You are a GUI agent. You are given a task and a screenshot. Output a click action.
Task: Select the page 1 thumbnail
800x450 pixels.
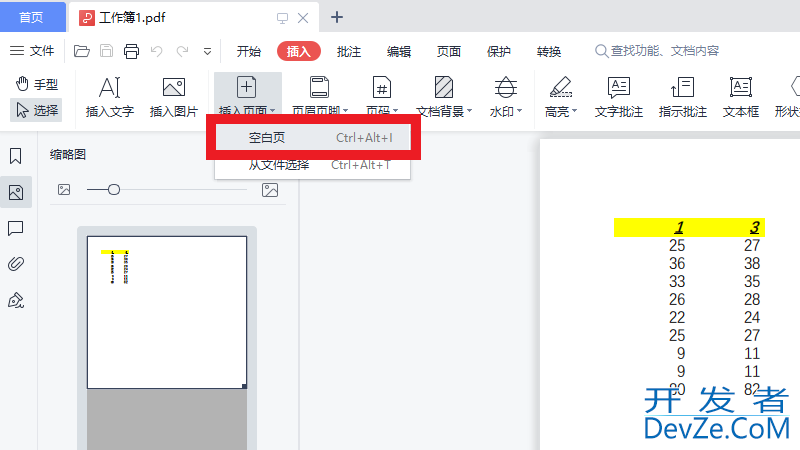pos(167,312)
